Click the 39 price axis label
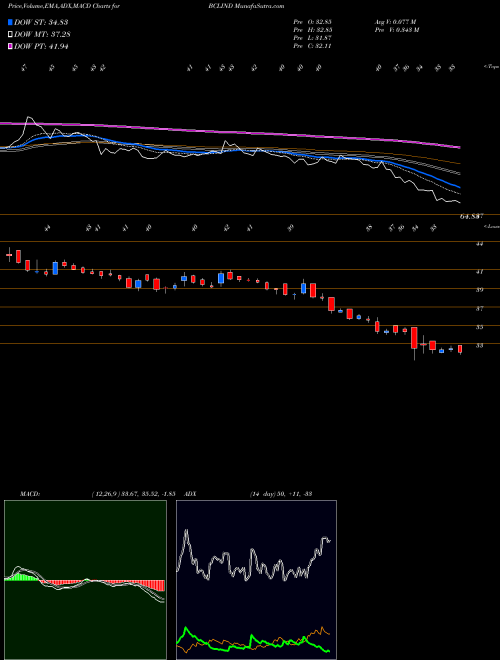Image resolution: width=500 pixels, height=660 pixels. 479,290
